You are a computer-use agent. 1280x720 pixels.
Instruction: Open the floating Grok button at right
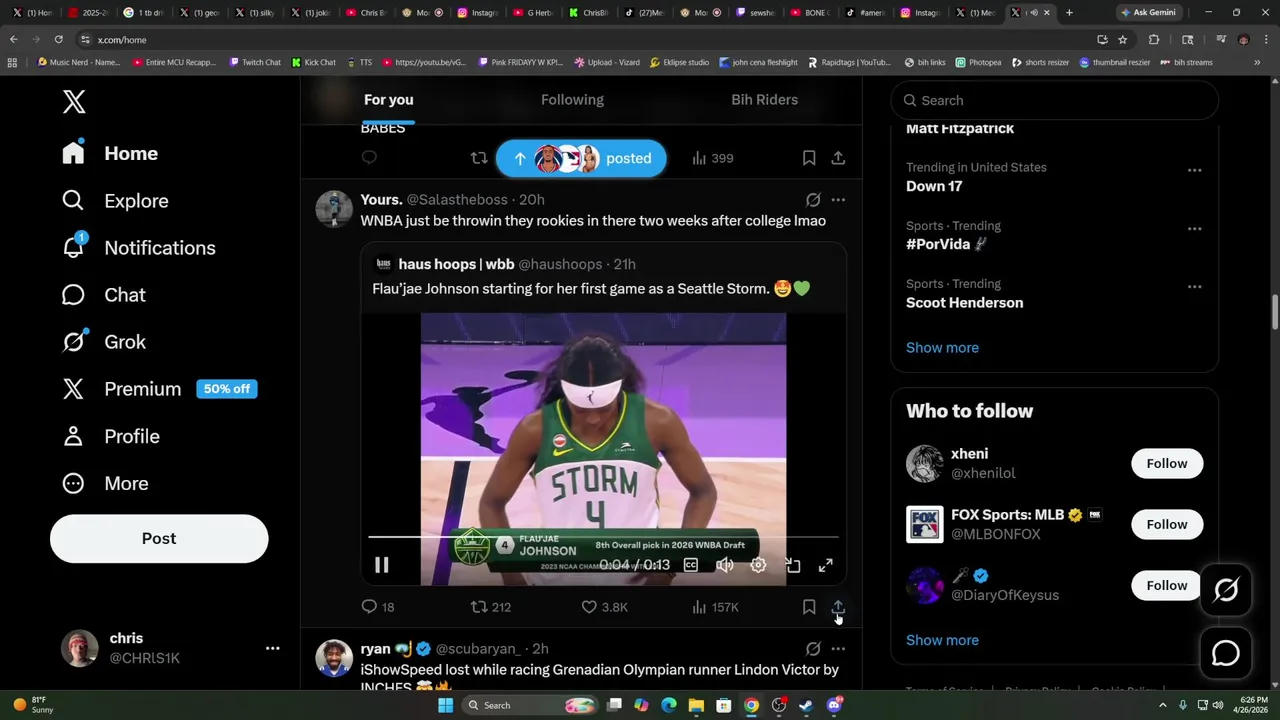(x=1226, y=590)
